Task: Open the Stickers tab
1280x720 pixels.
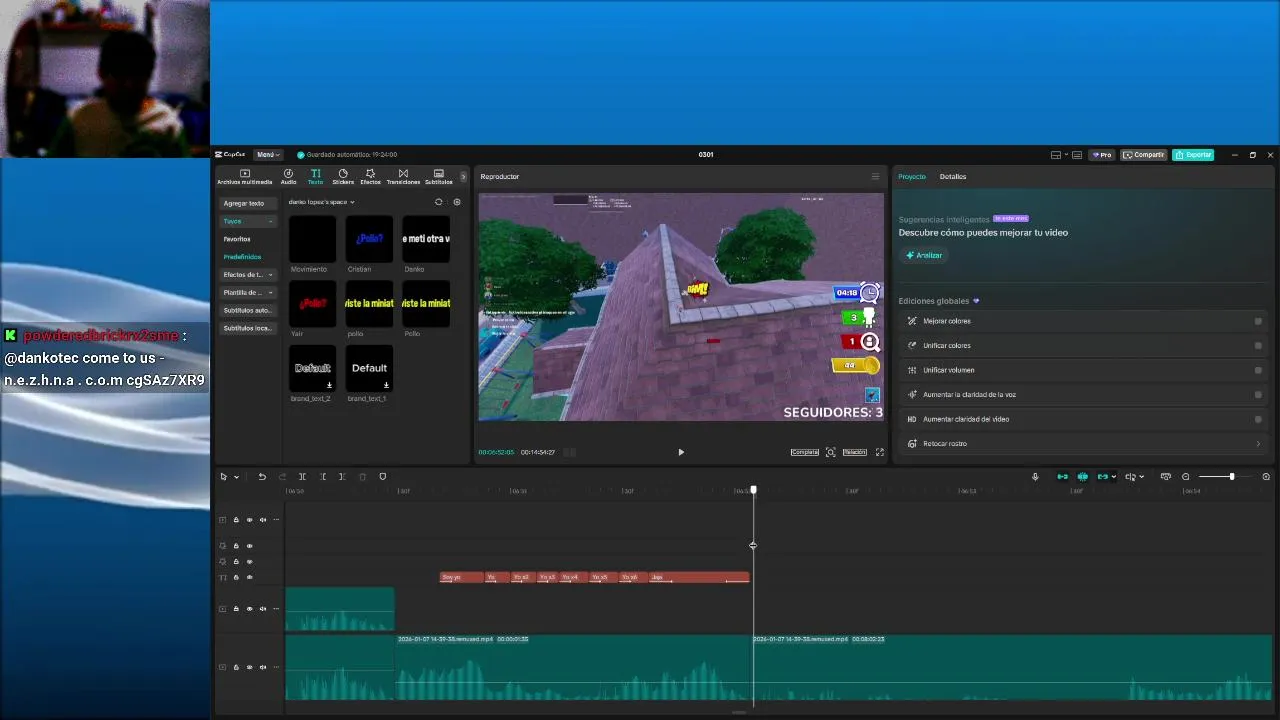Action: (x=343, y=177)
